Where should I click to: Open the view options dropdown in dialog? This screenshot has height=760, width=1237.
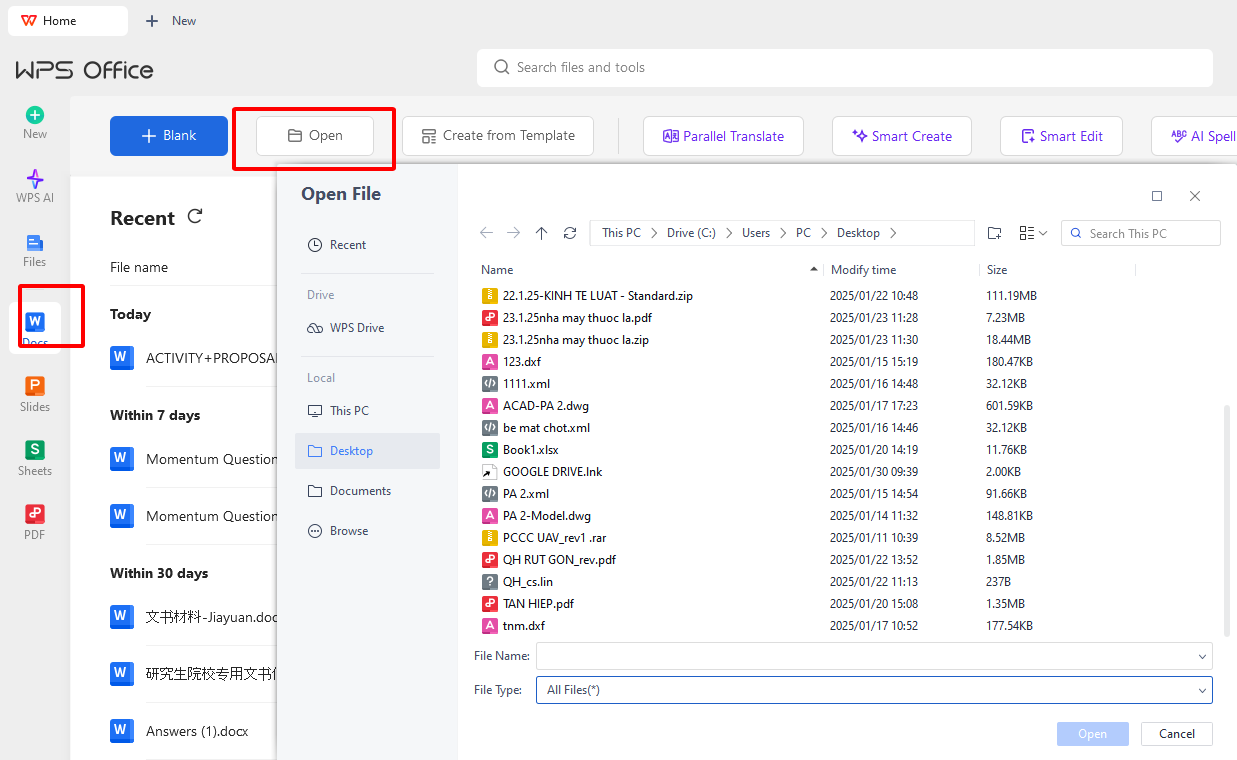1032,232
